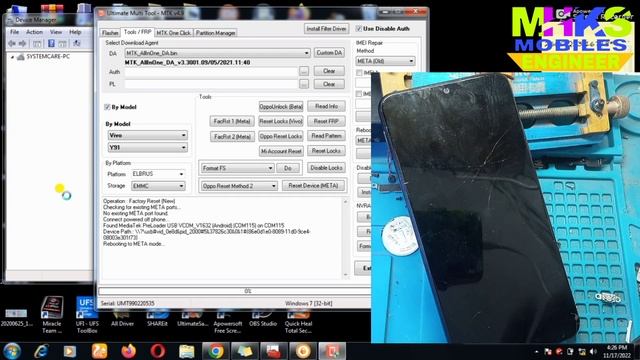The height and width of the screenshot is (360, 640).
Task: Click Clear button beside Auth field
Action: tap(329, 71)
